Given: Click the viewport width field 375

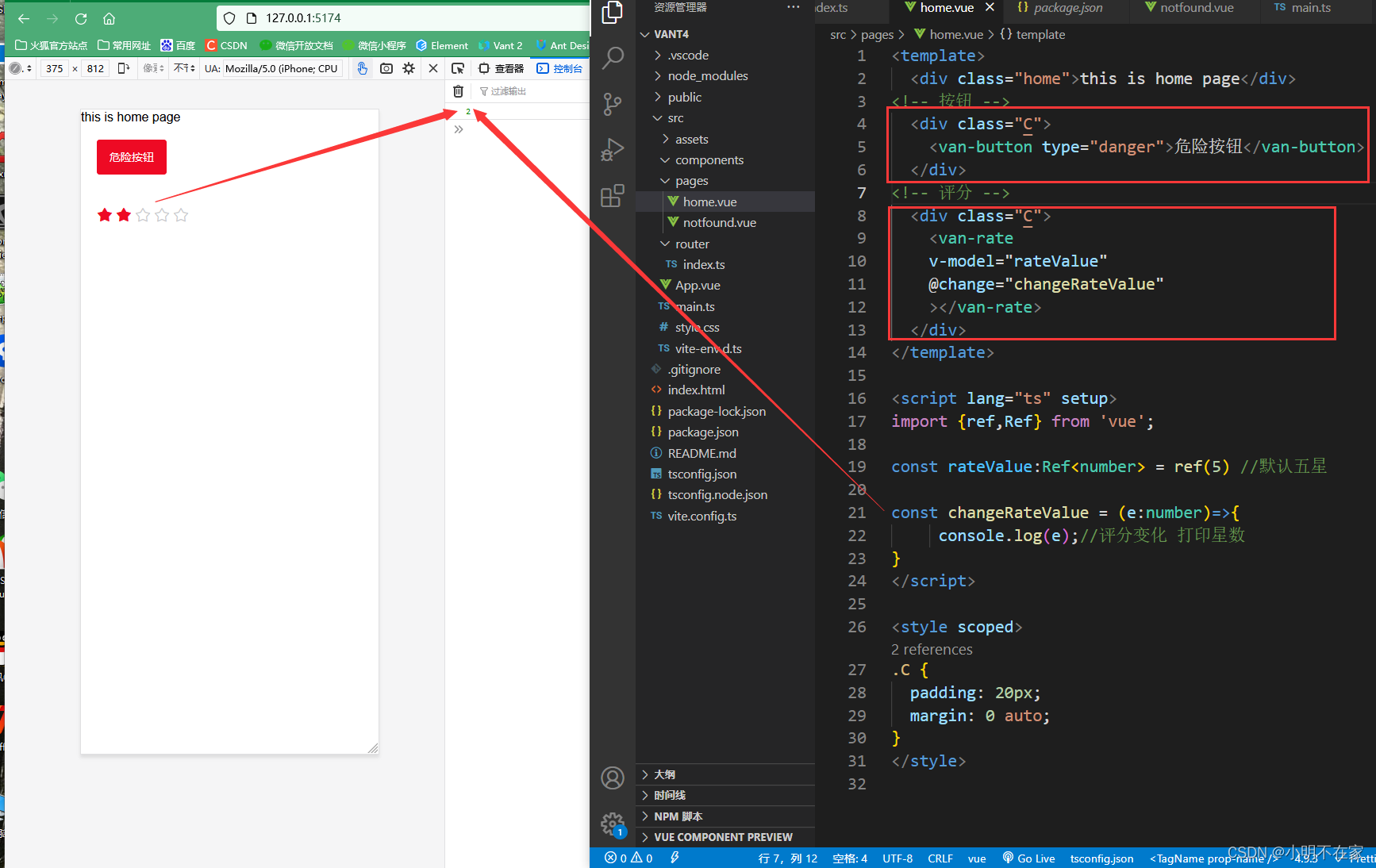Looking at the screenshot, I should pyautogui.click(x=55, y=68).
